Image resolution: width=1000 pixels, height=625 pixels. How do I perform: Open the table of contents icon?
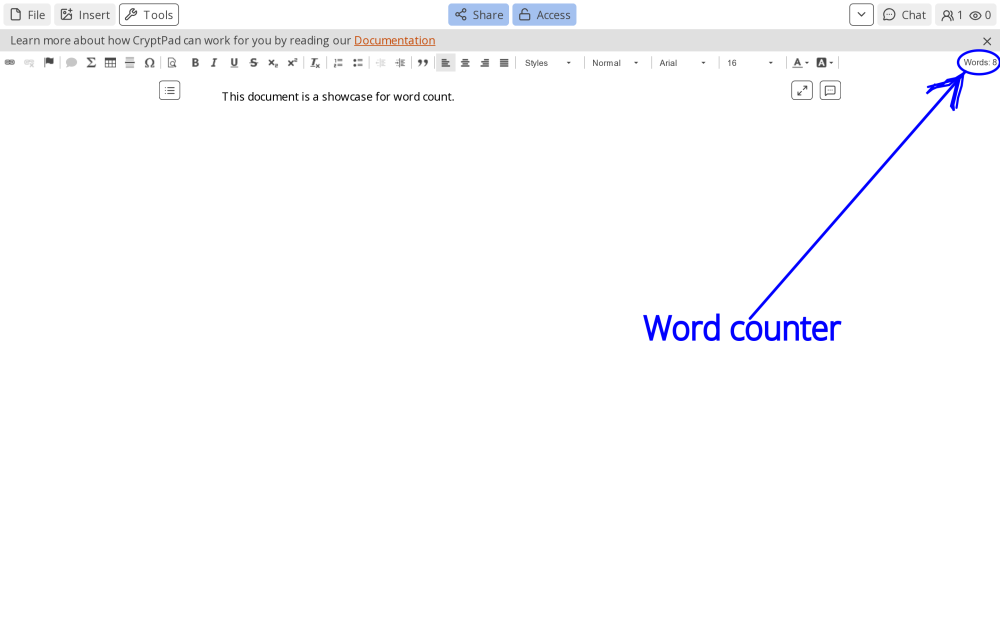coord(170,91)
